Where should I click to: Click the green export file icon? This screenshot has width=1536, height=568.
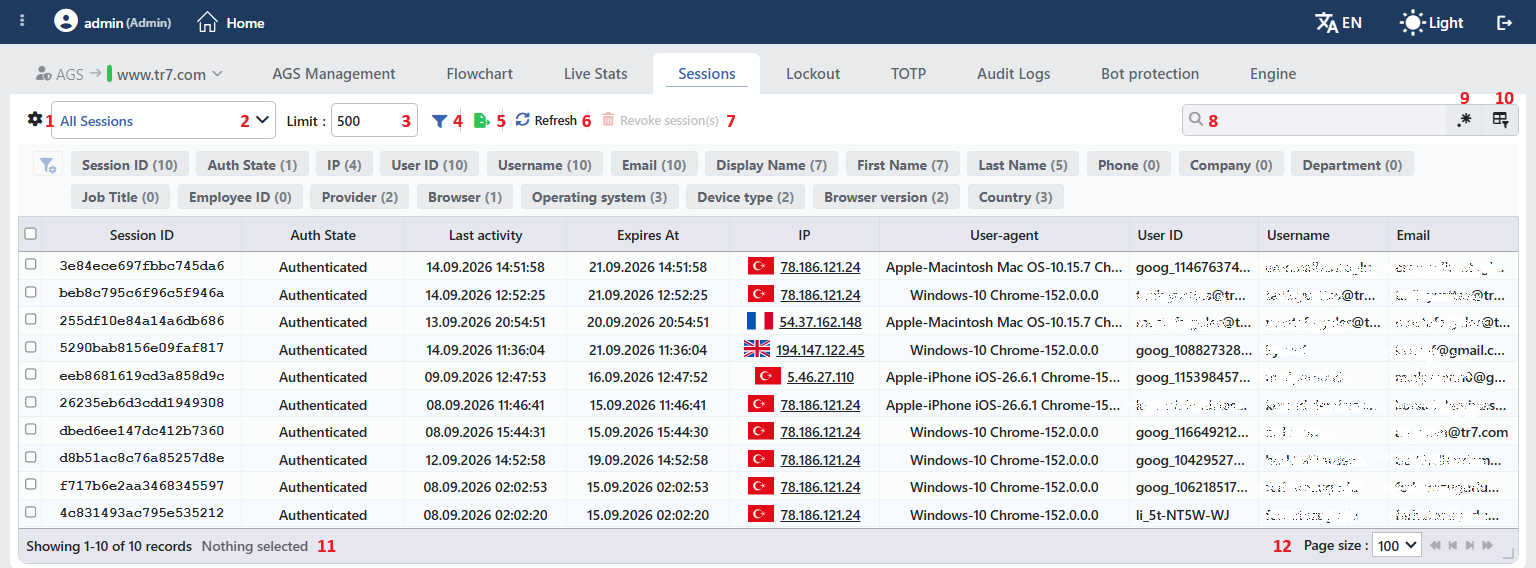(481, 121)
